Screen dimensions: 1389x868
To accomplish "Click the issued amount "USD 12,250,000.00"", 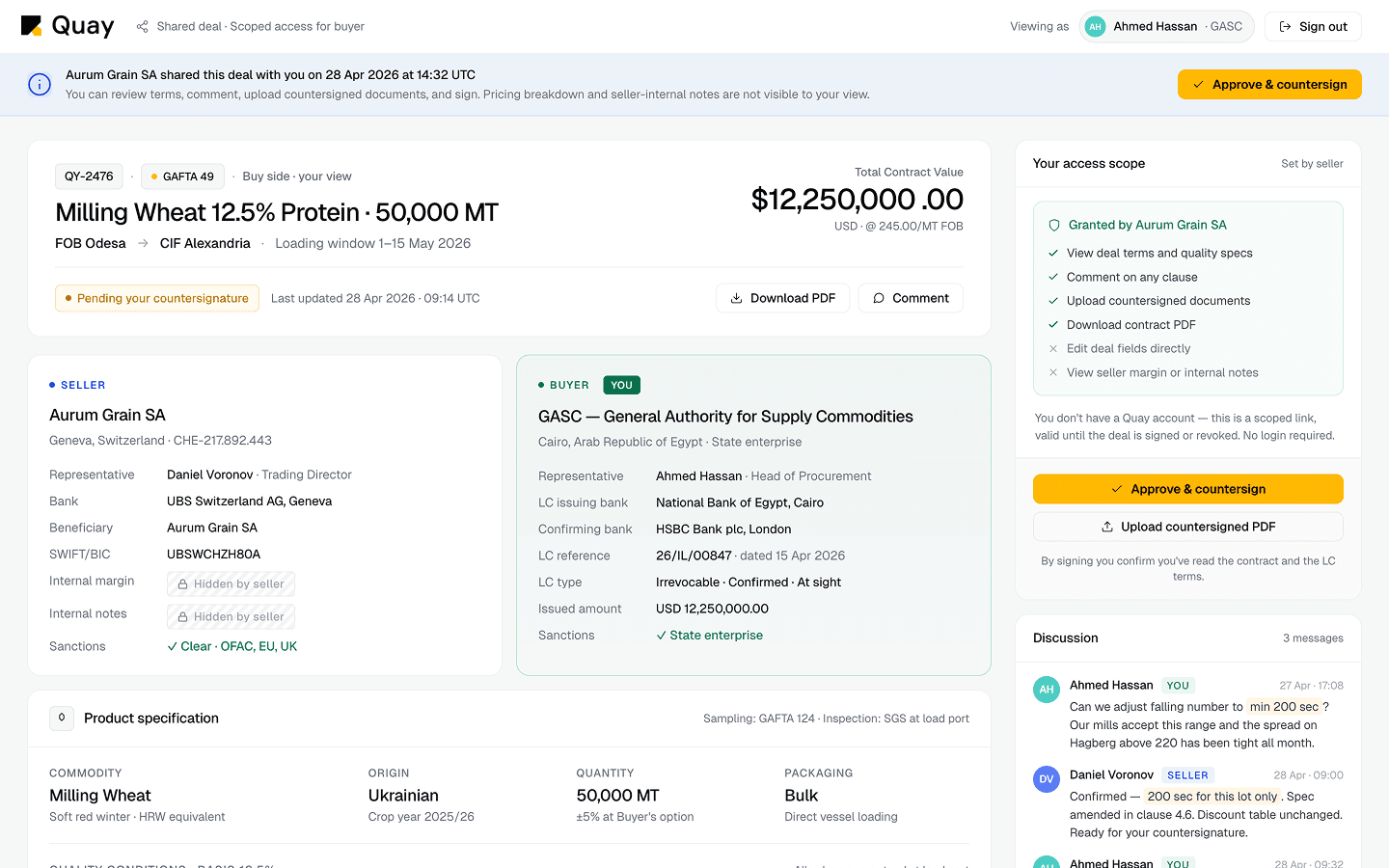I will pos(713,610).
